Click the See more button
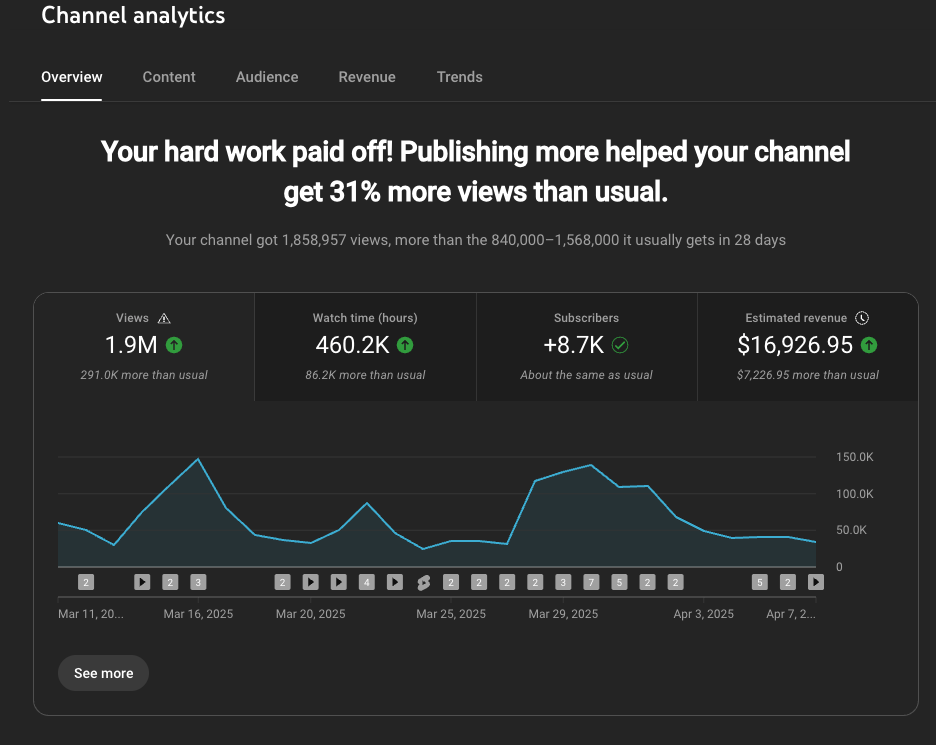Screen dimensions: 936x745 pyautogui.click(x=103, y=673)
